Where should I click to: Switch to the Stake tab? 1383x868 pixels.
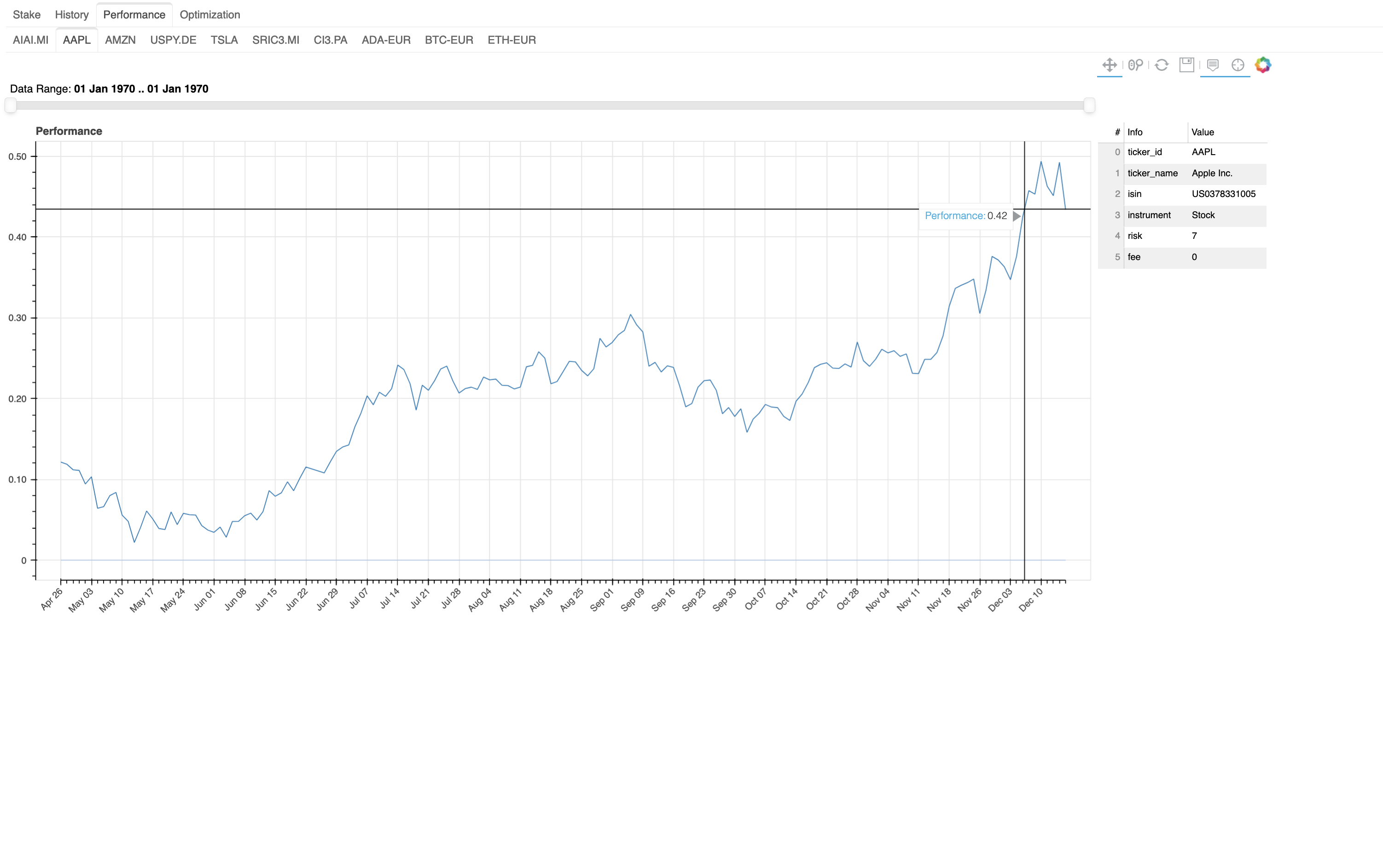pos(26,14)
